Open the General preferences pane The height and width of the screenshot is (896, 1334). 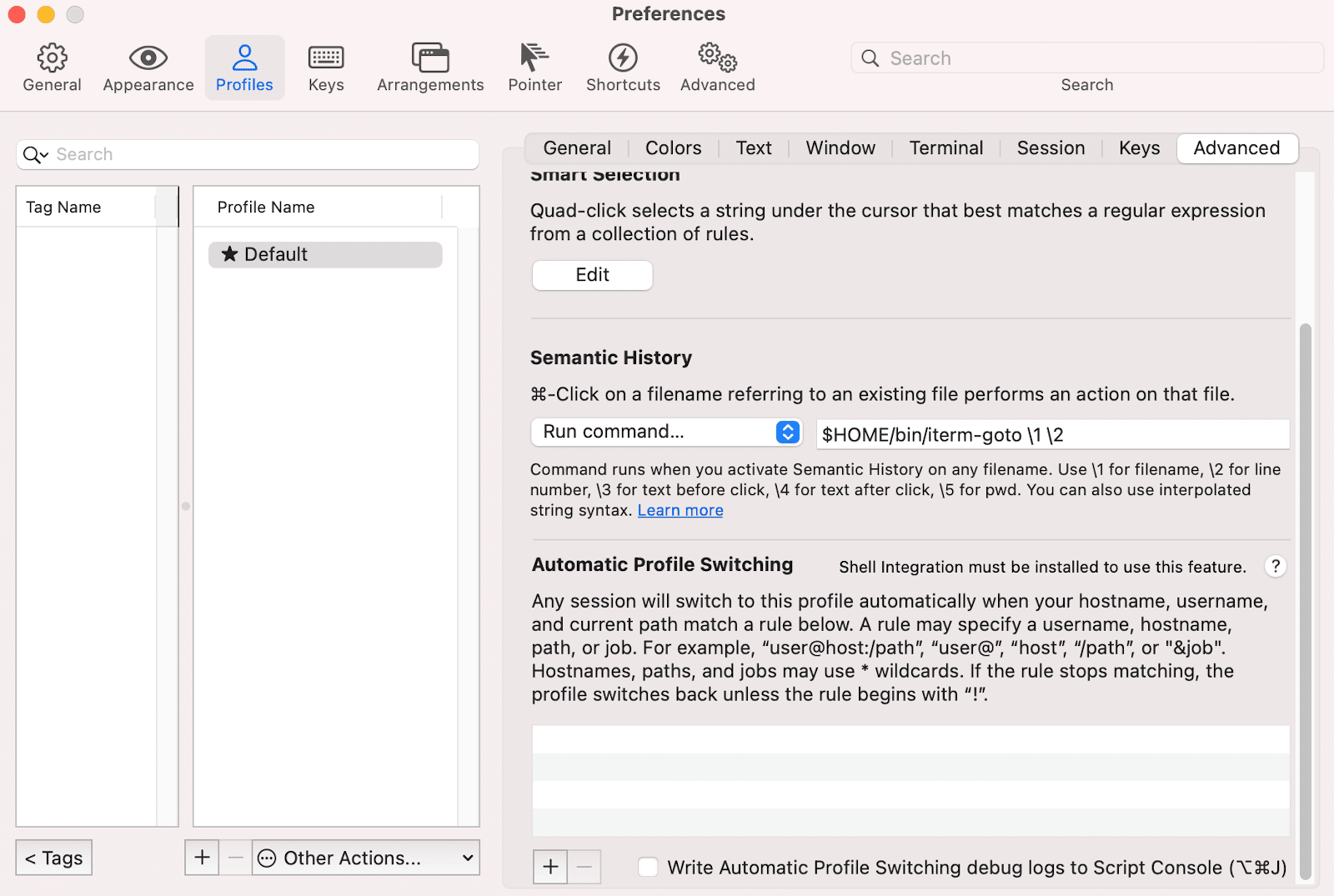point(52,68)
